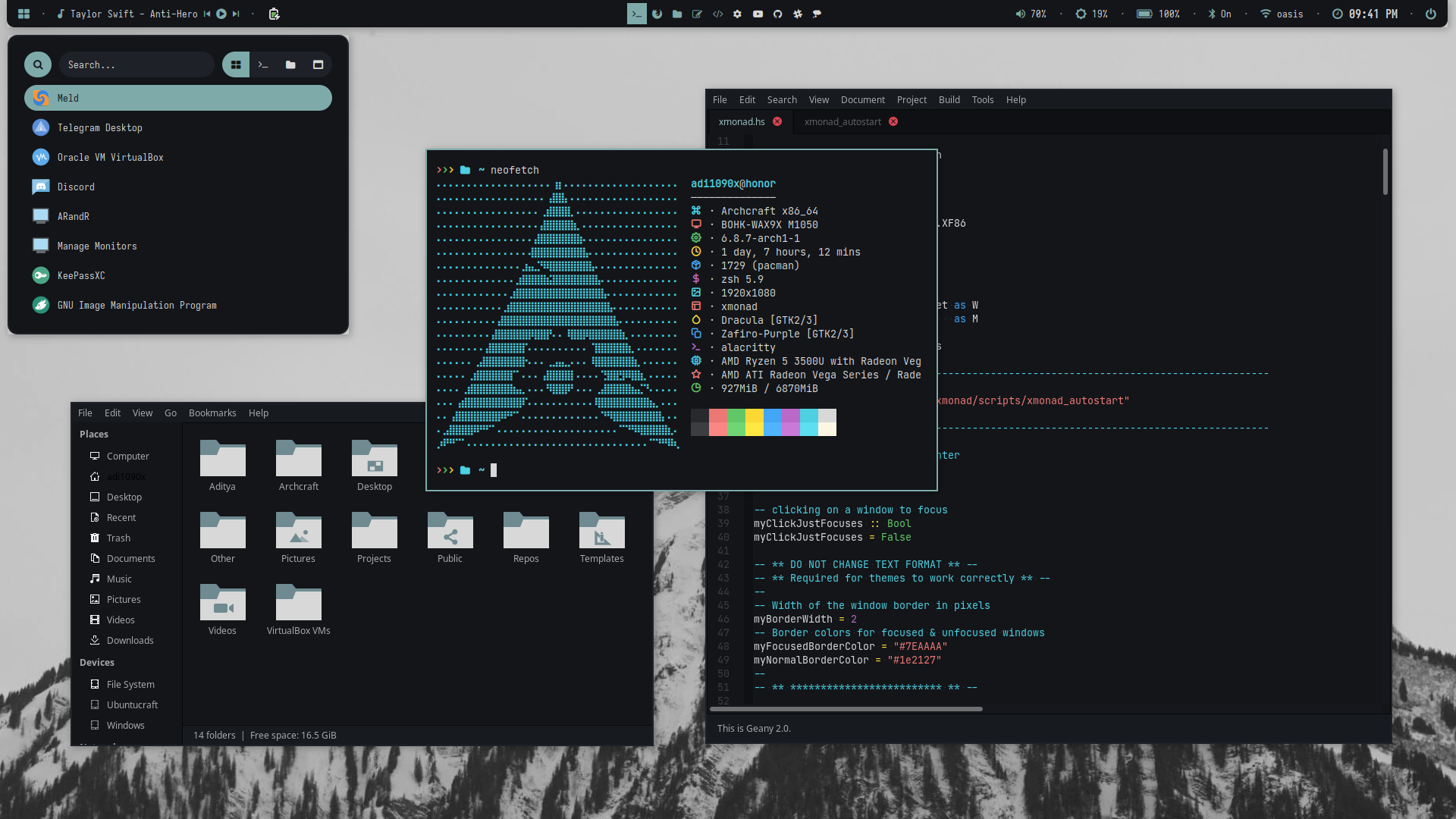Viewport: 1456px width, 819px height.
Task: Switch to the Firefox workspace icon
Action: (x=657, y=14)
